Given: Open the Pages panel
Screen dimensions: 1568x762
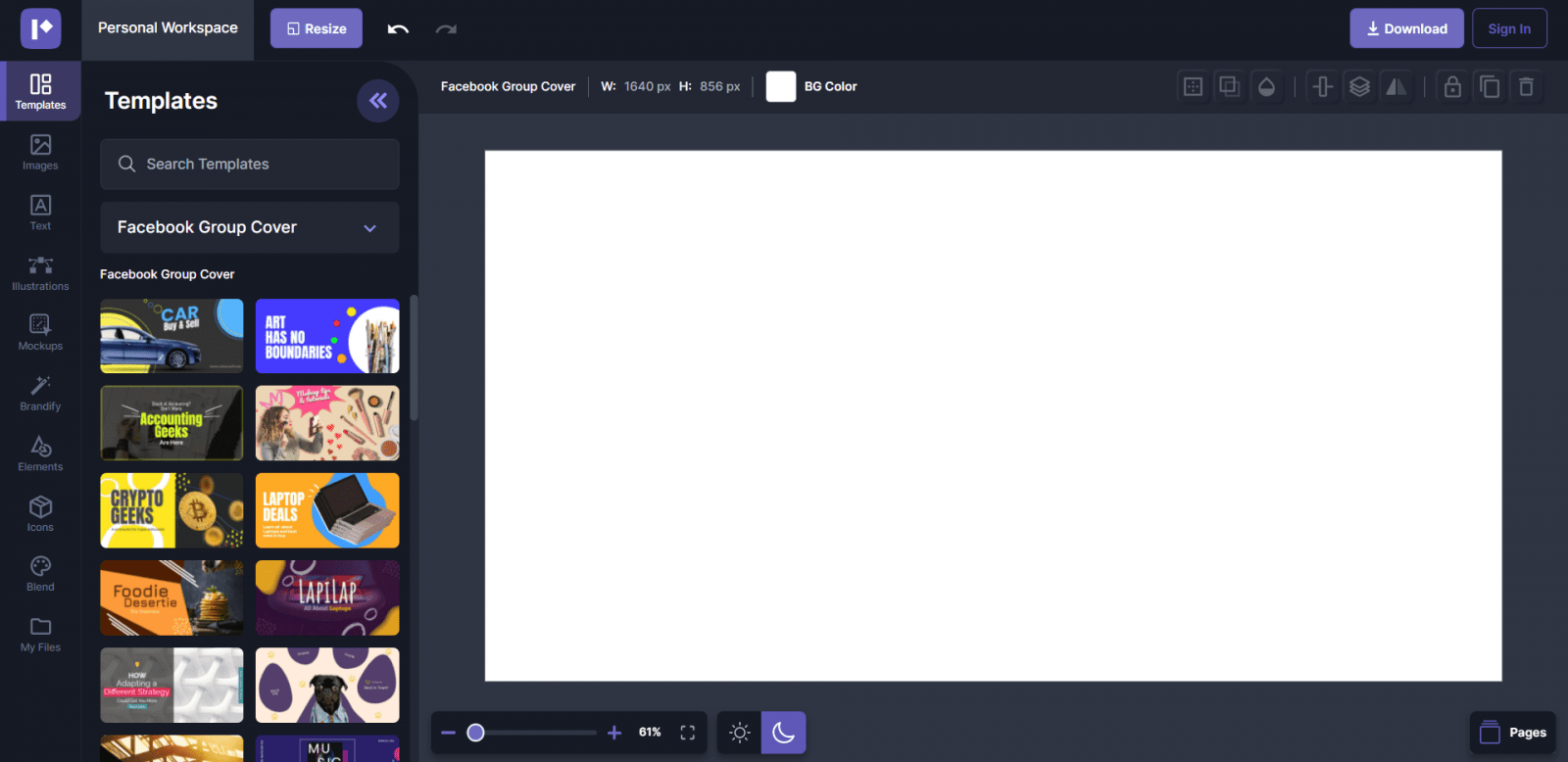Looking at the screenshot, I should [1513, 733].
